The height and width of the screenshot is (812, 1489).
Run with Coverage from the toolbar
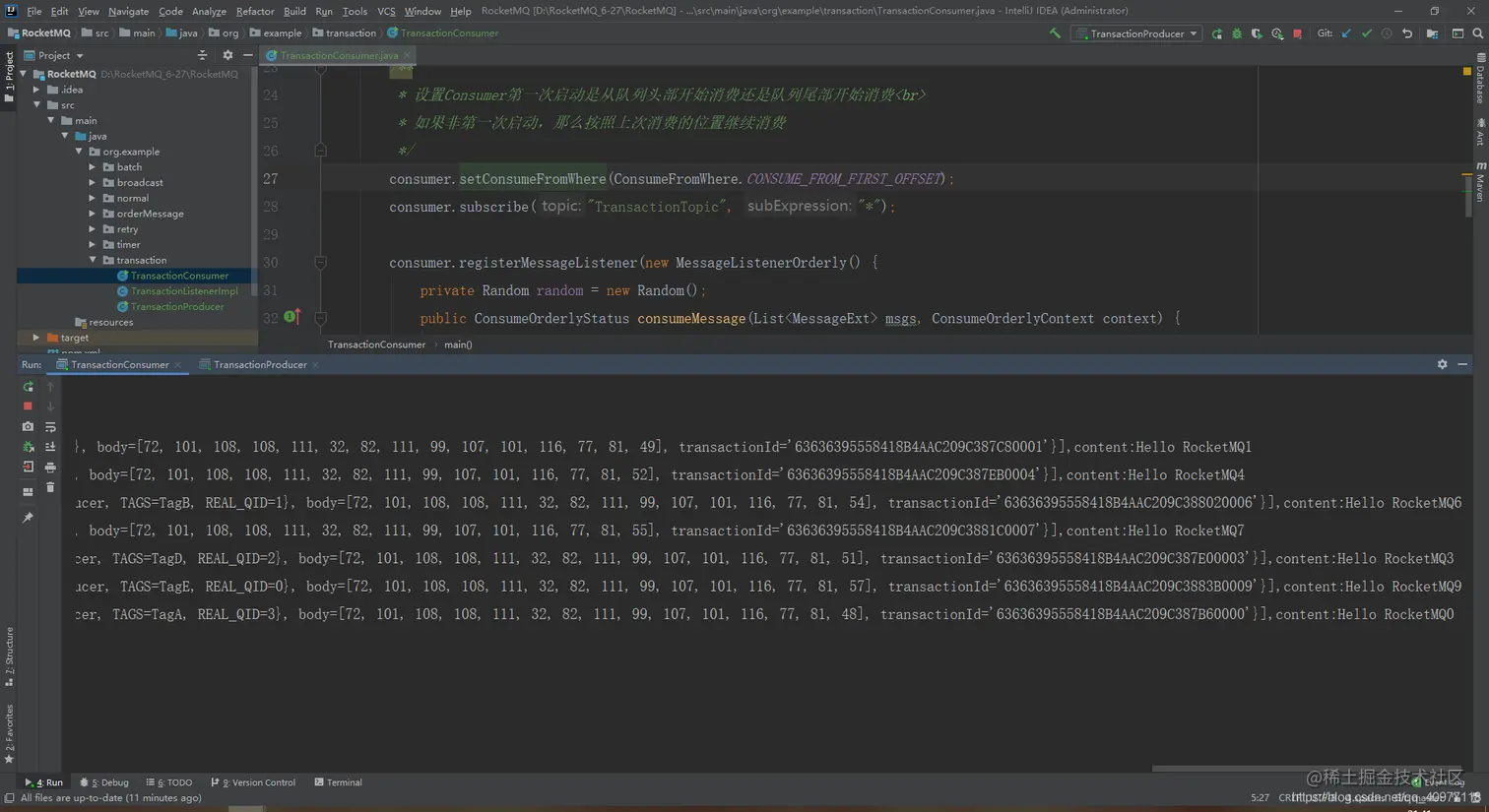click(1257, 33)
